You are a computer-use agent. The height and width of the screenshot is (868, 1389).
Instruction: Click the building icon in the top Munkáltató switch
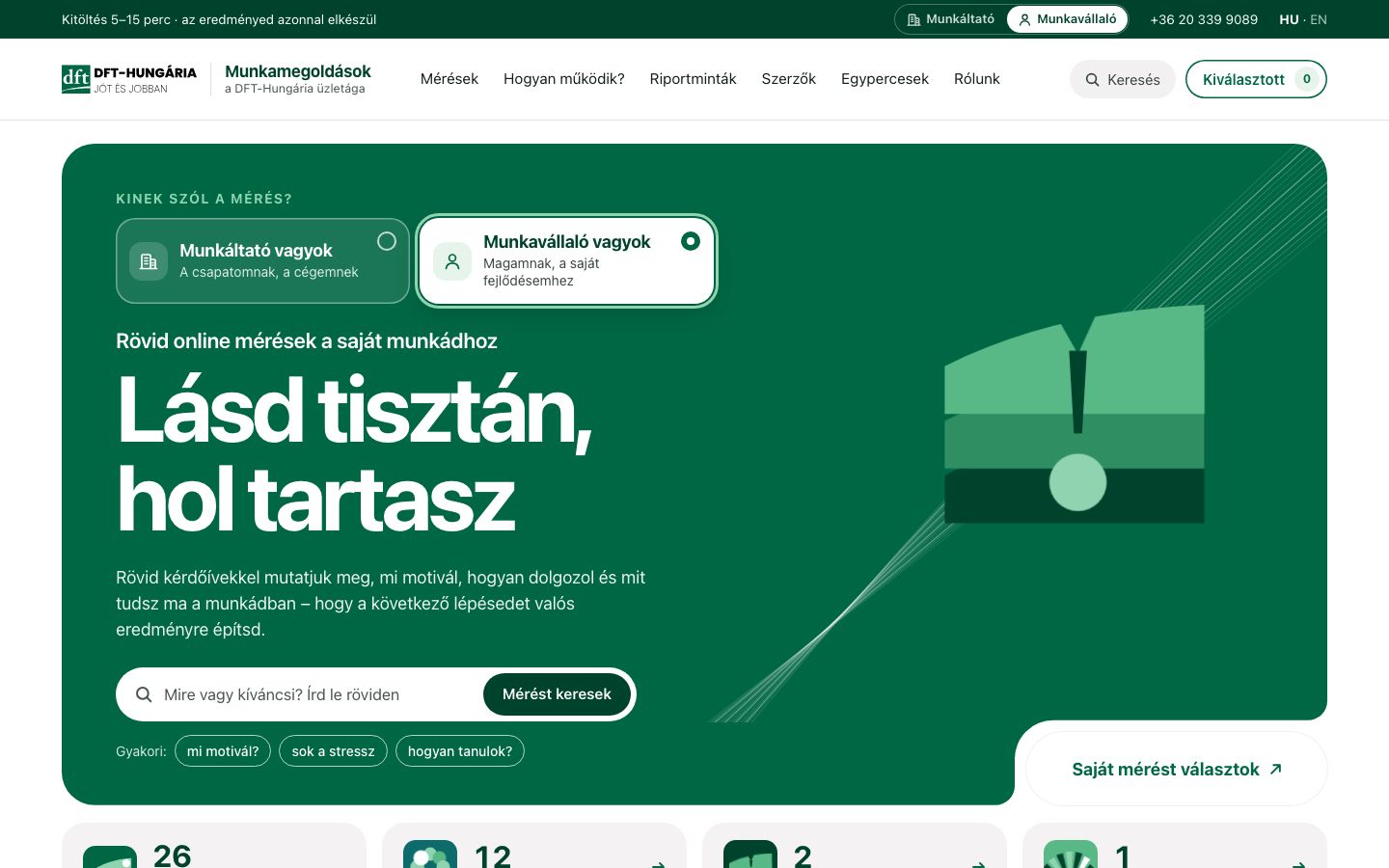click(913, 19)
